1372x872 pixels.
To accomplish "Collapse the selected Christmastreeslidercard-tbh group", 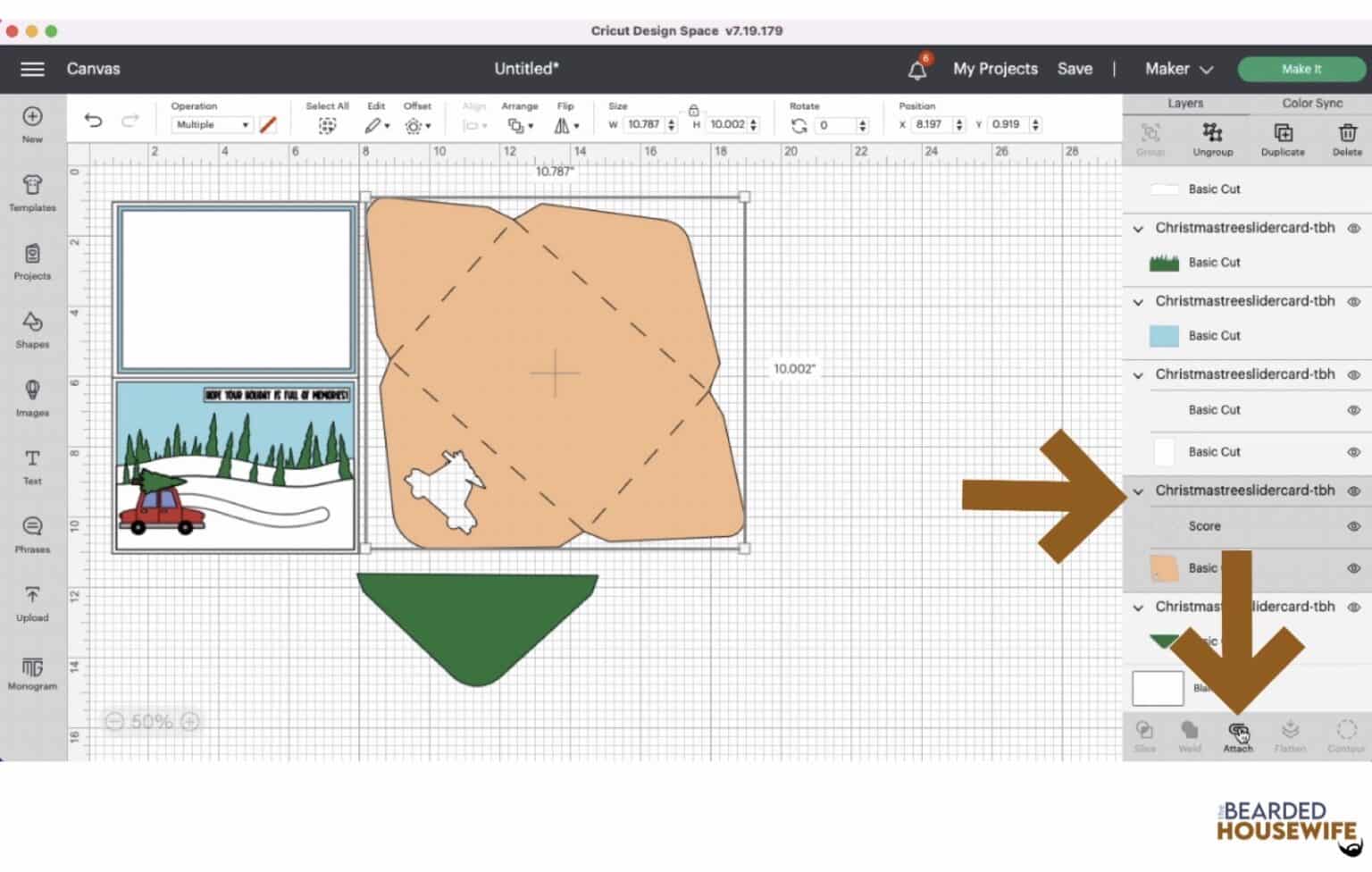I will click(x=1138, y=491).
